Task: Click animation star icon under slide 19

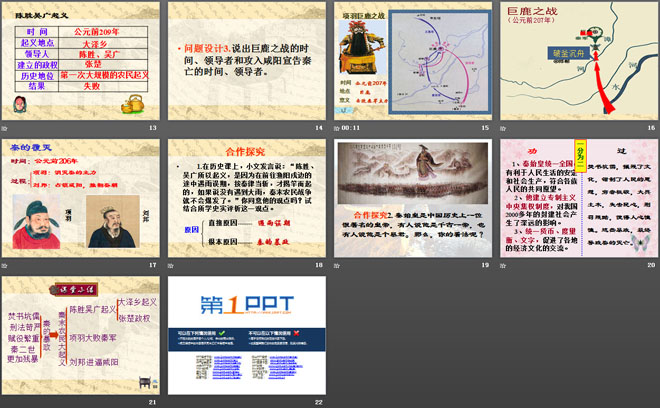Action: pyautogui.click(x=337, y=266)
